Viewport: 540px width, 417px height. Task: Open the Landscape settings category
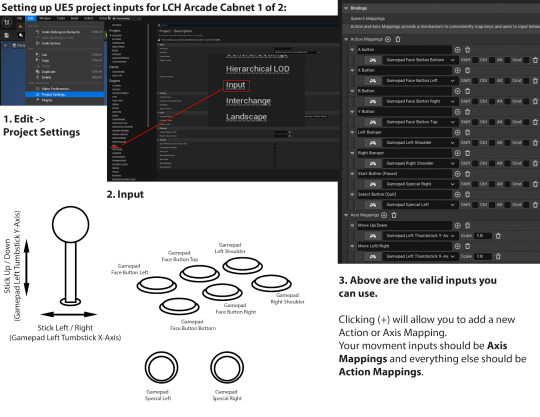point(247,117)
